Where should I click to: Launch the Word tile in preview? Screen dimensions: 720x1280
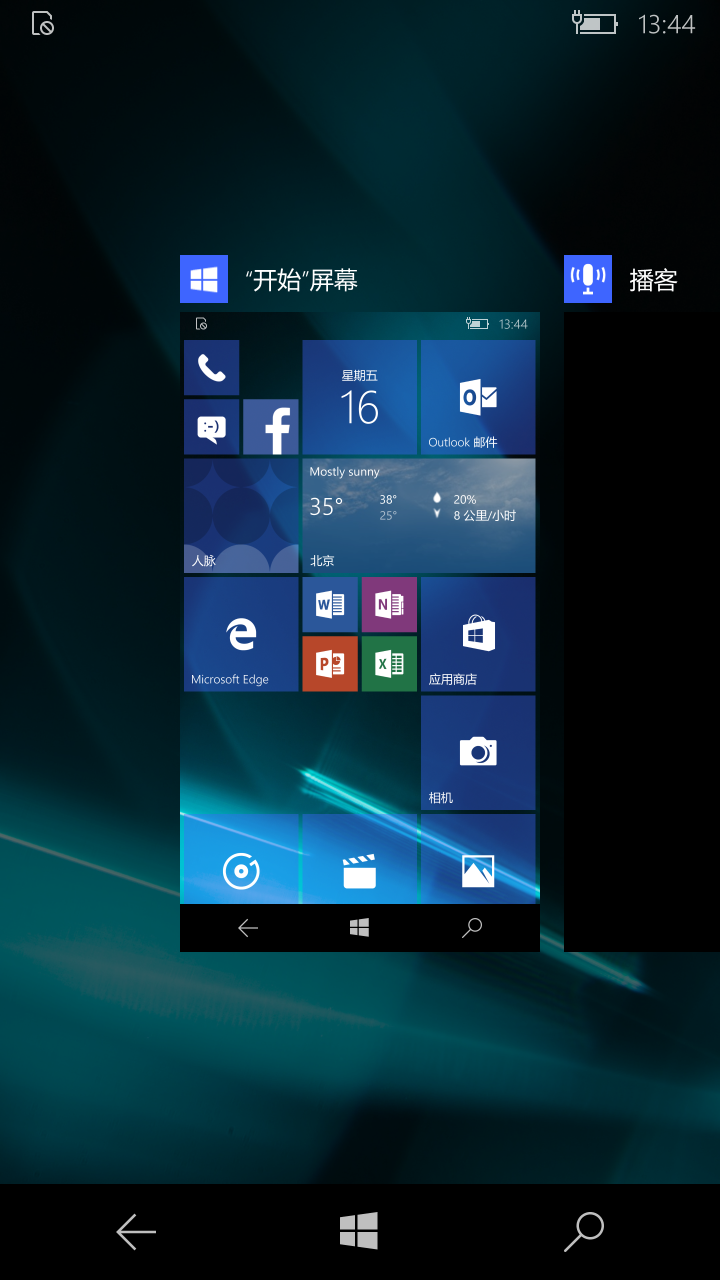pos(330,604)
